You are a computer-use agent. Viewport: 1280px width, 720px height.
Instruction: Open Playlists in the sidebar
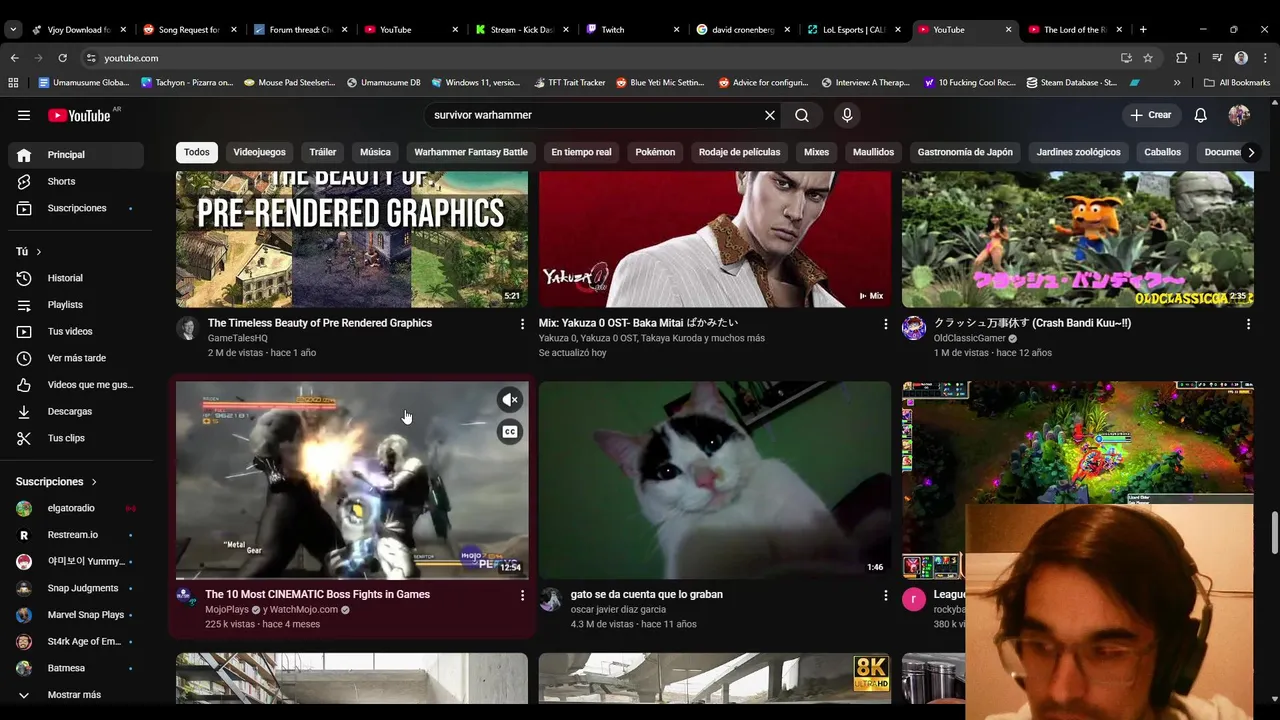[x=76, y=305]
